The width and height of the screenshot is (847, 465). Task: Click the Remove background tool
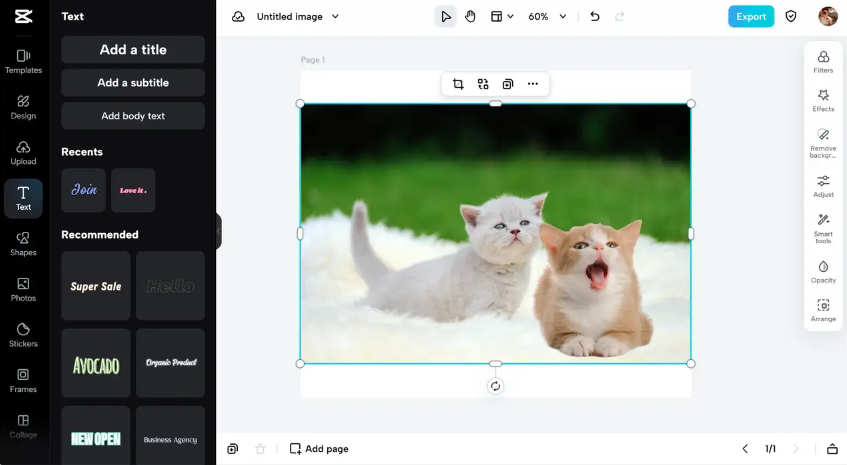pos(823,141)
